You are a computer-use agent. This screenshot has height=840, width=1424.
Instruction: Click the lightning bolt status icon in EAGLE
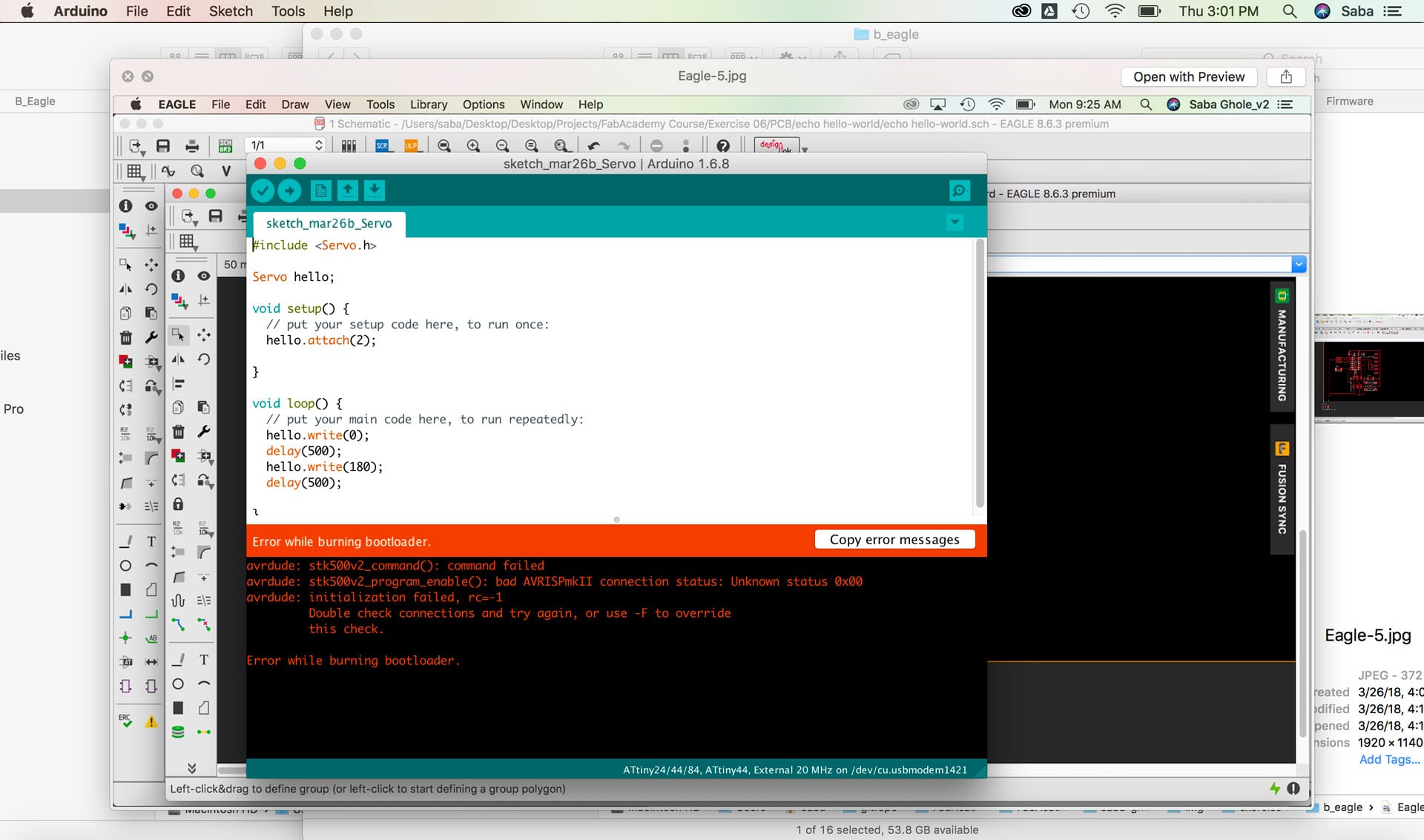(x=1275, y=789)
